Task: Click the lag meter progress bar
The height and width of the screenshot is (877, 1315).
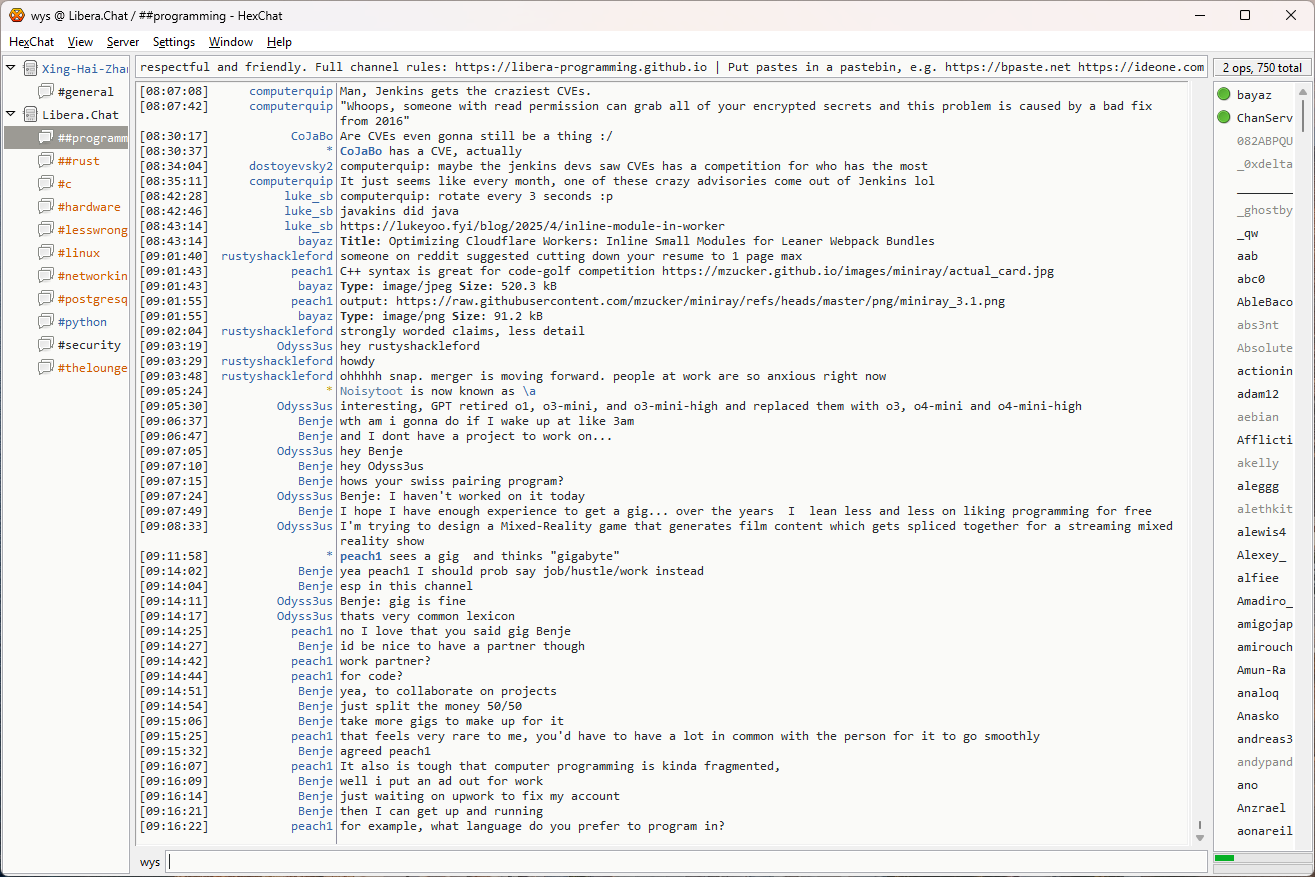Action: 1260,858
